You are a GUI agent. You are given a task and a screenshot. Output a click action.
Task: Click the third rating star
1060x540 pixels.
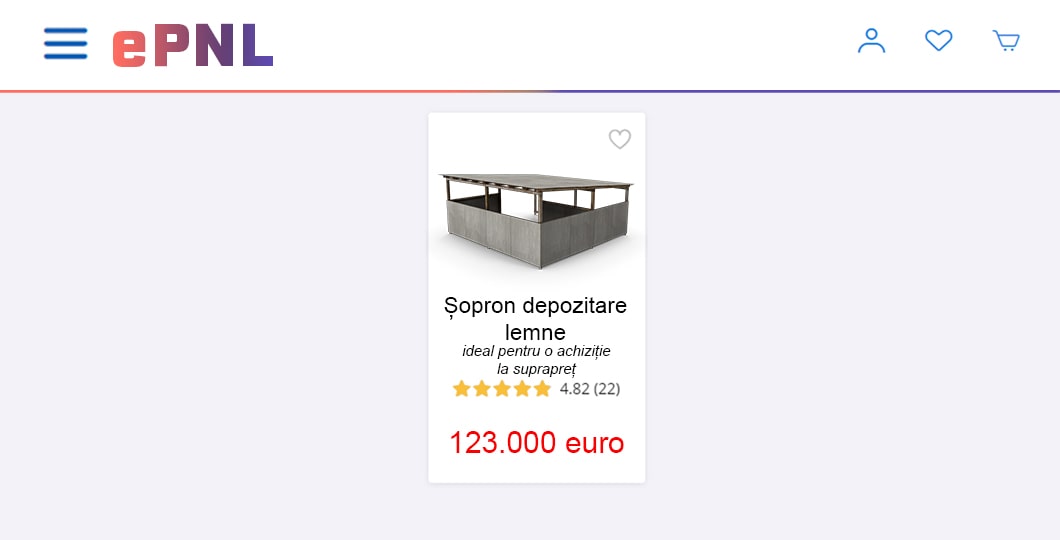(502, 389)
